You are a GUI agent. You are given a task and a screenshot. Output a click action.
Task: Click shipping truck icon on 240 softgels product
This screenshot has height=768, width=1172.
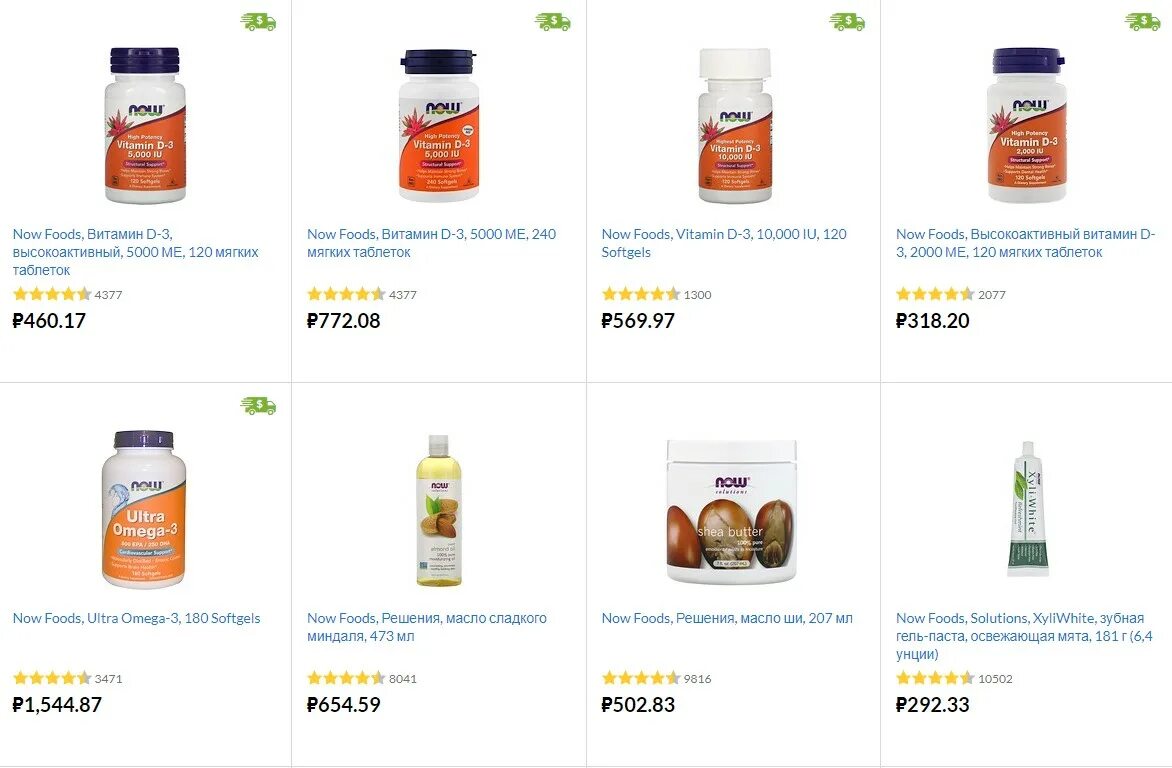point(553,22)
